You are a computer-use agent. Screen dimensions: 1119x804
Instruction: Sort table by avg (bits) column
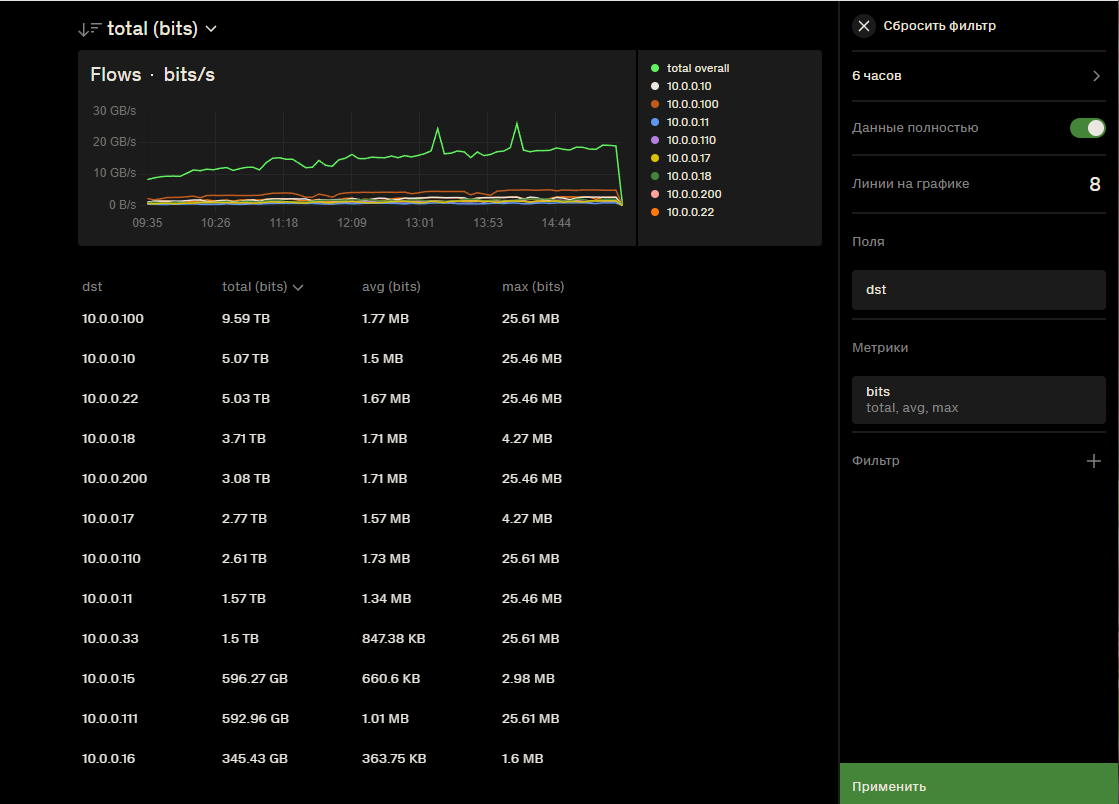[x=391, y=287]
